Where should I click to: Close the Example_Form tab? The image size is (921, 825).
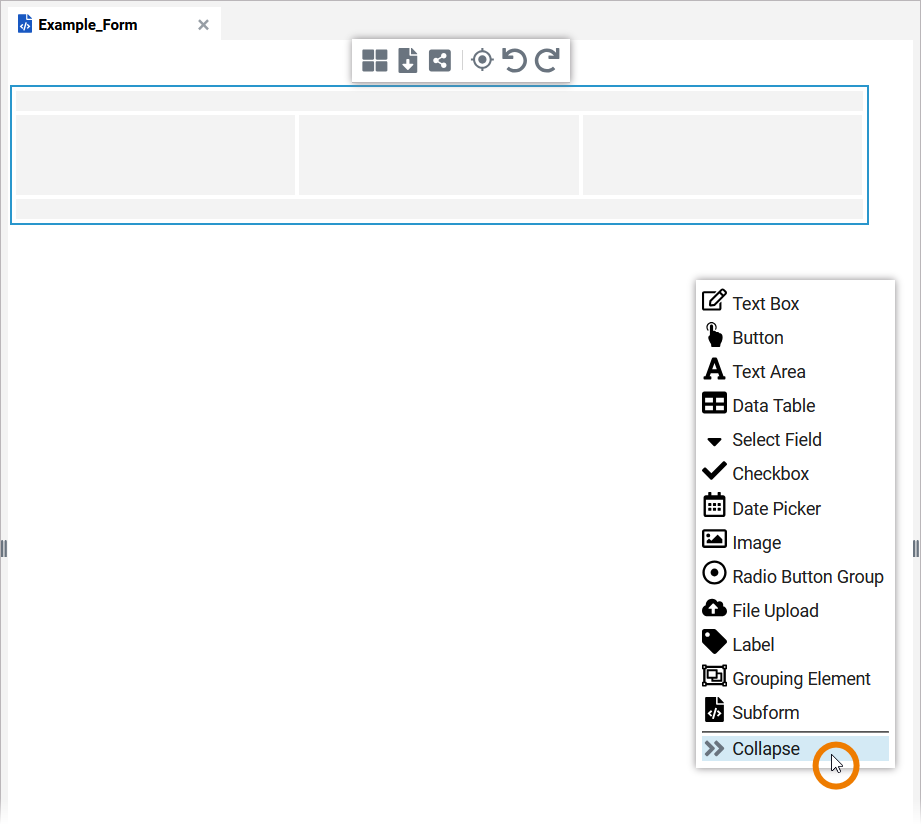[203, 25]
